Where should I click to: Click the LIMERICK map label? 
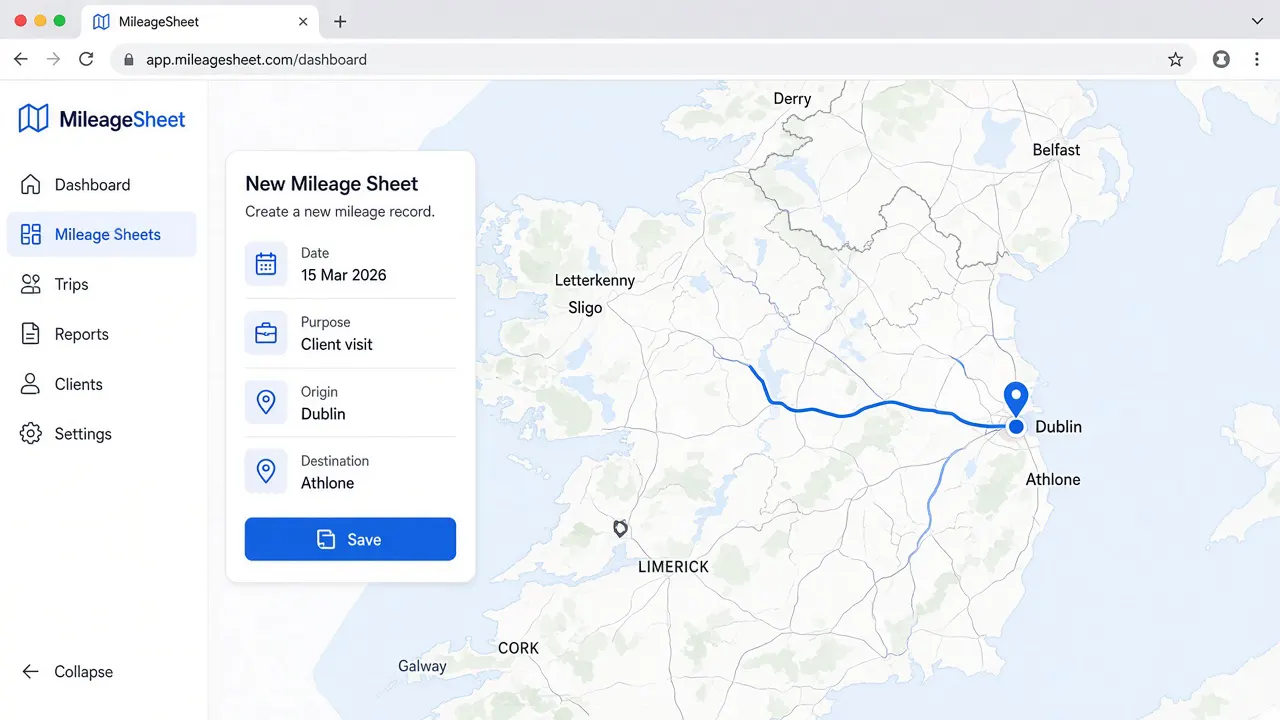(x=673, y=566)
